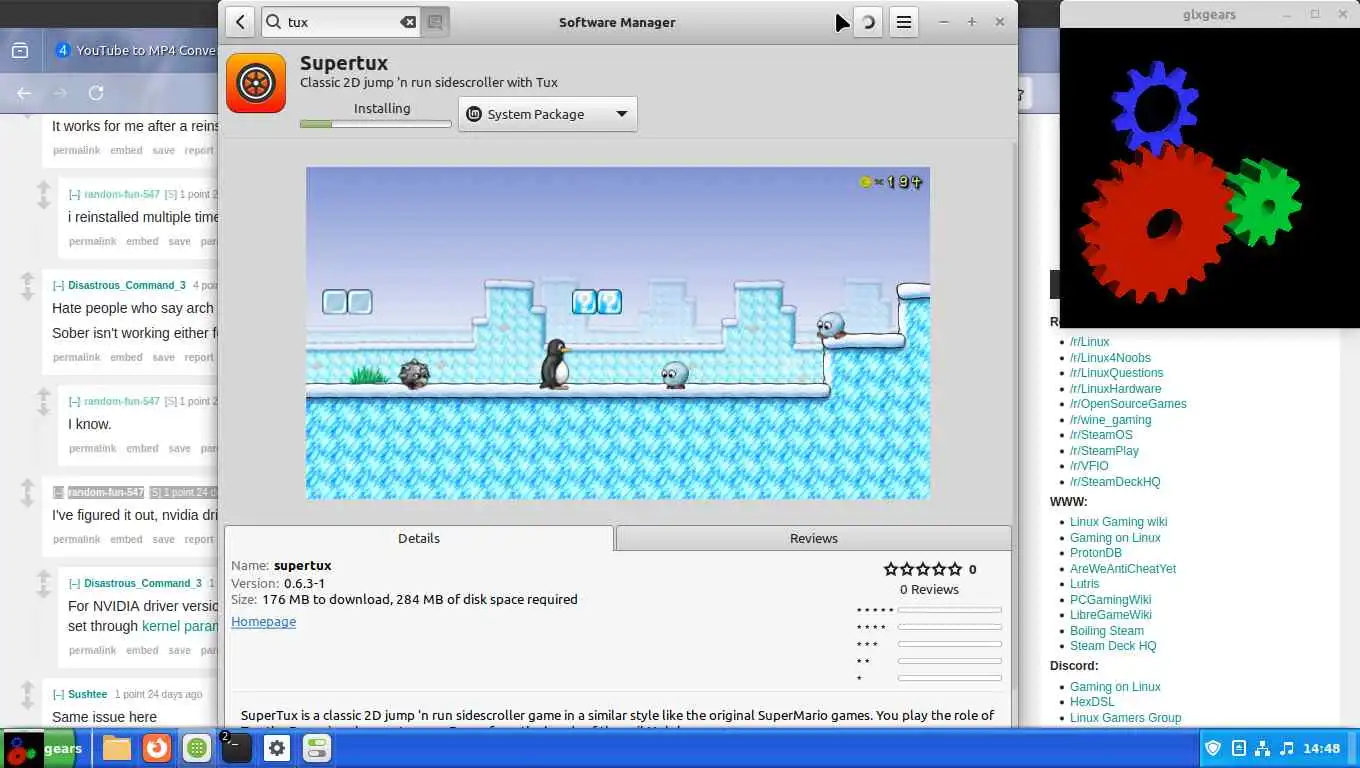The image size is (1360, 768).
Task: Open the Supertux Homepage link
Action: (263, 621)
